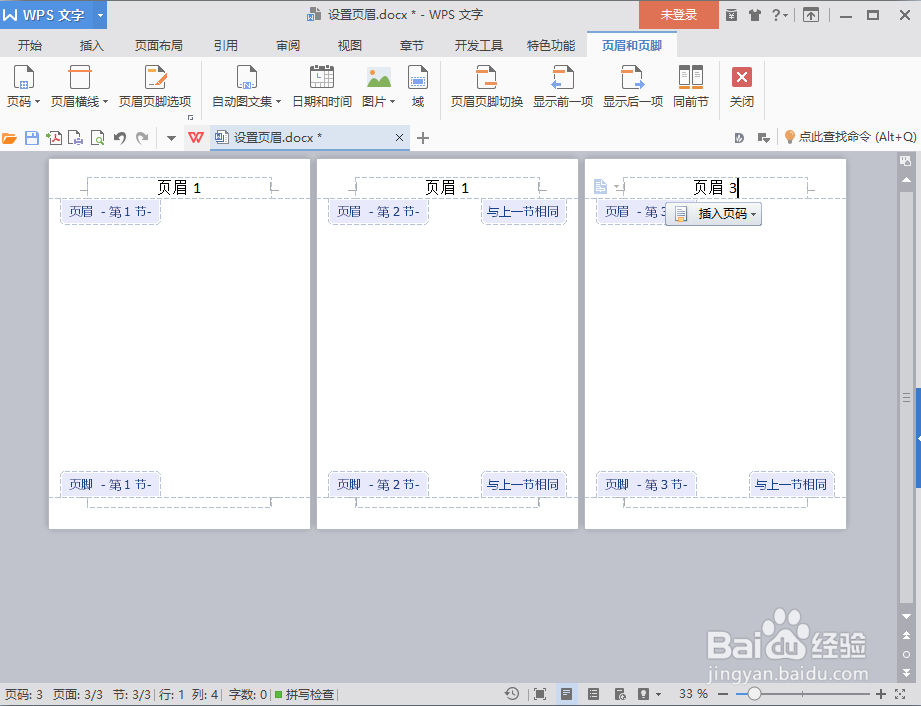Expand the quick access toolbar dropdown arrow
The image size is (921, 706).
click(x=171, y=139)
